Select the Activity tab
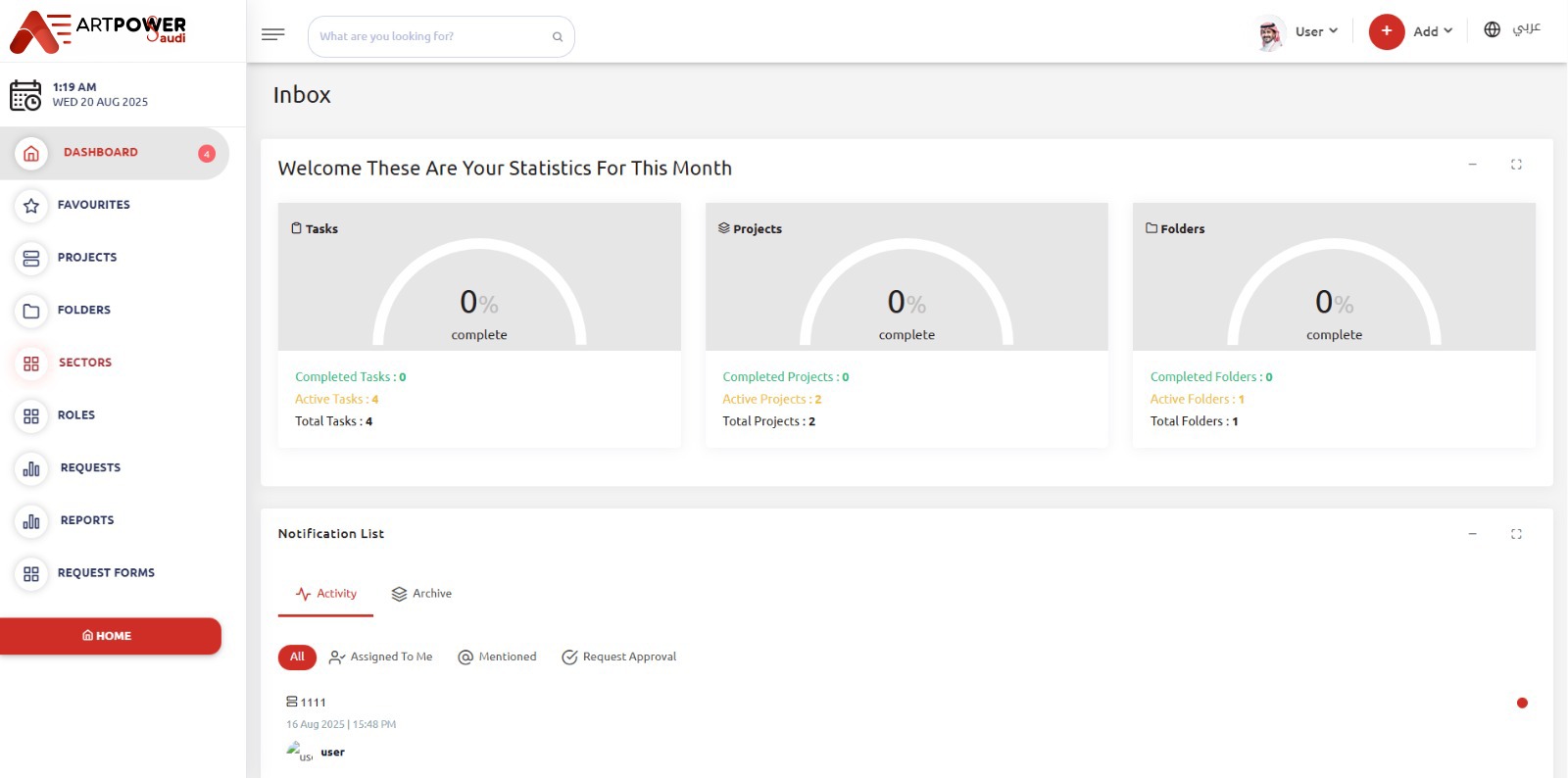Image resolution: width=1568 pixels, height=778 pixels. point(326,594)
